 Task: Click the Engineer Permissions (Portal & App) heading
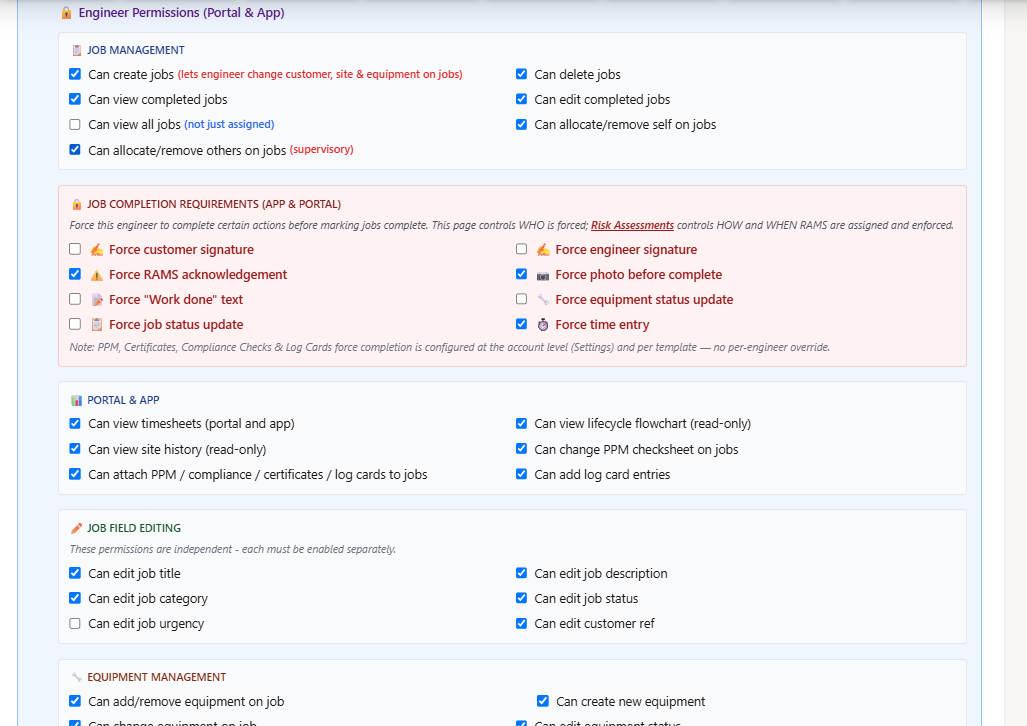(181, 12)
